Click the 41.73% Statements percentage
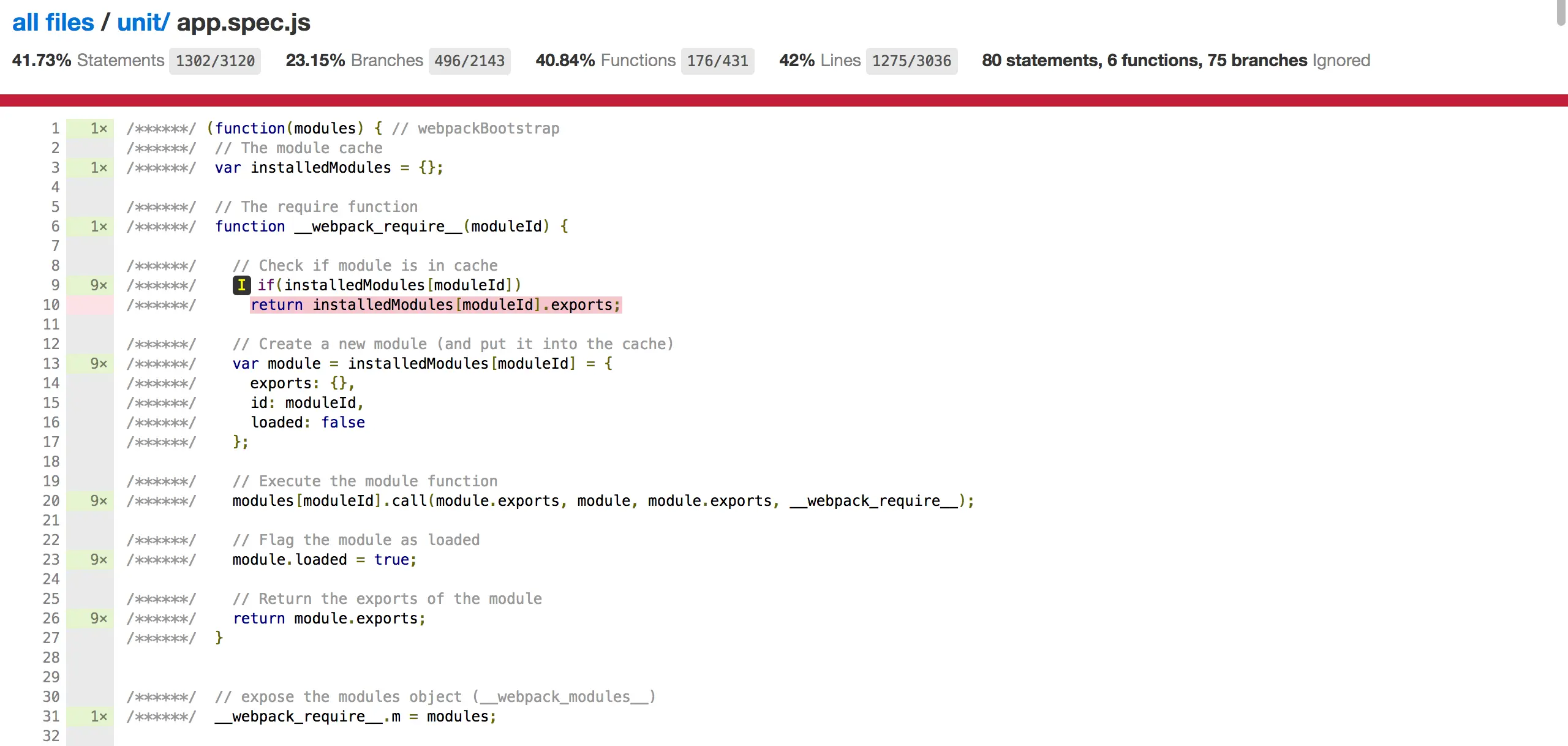This screenshot has height=746, width=1568. pos(42,61)
